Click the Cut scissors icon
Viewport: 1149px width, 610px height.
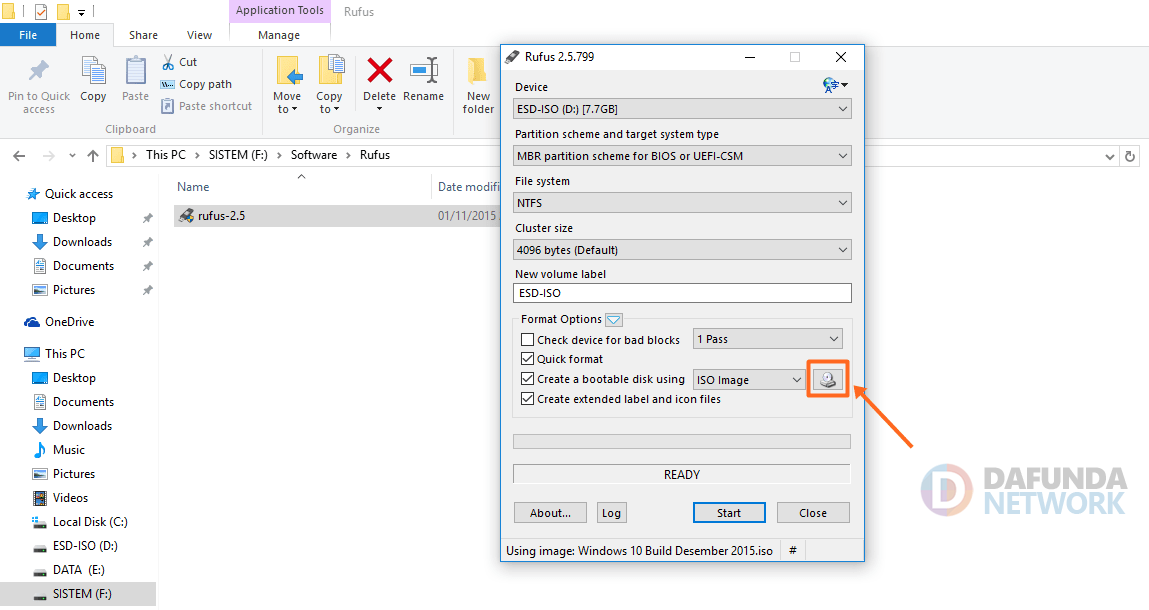coord(167,62)
